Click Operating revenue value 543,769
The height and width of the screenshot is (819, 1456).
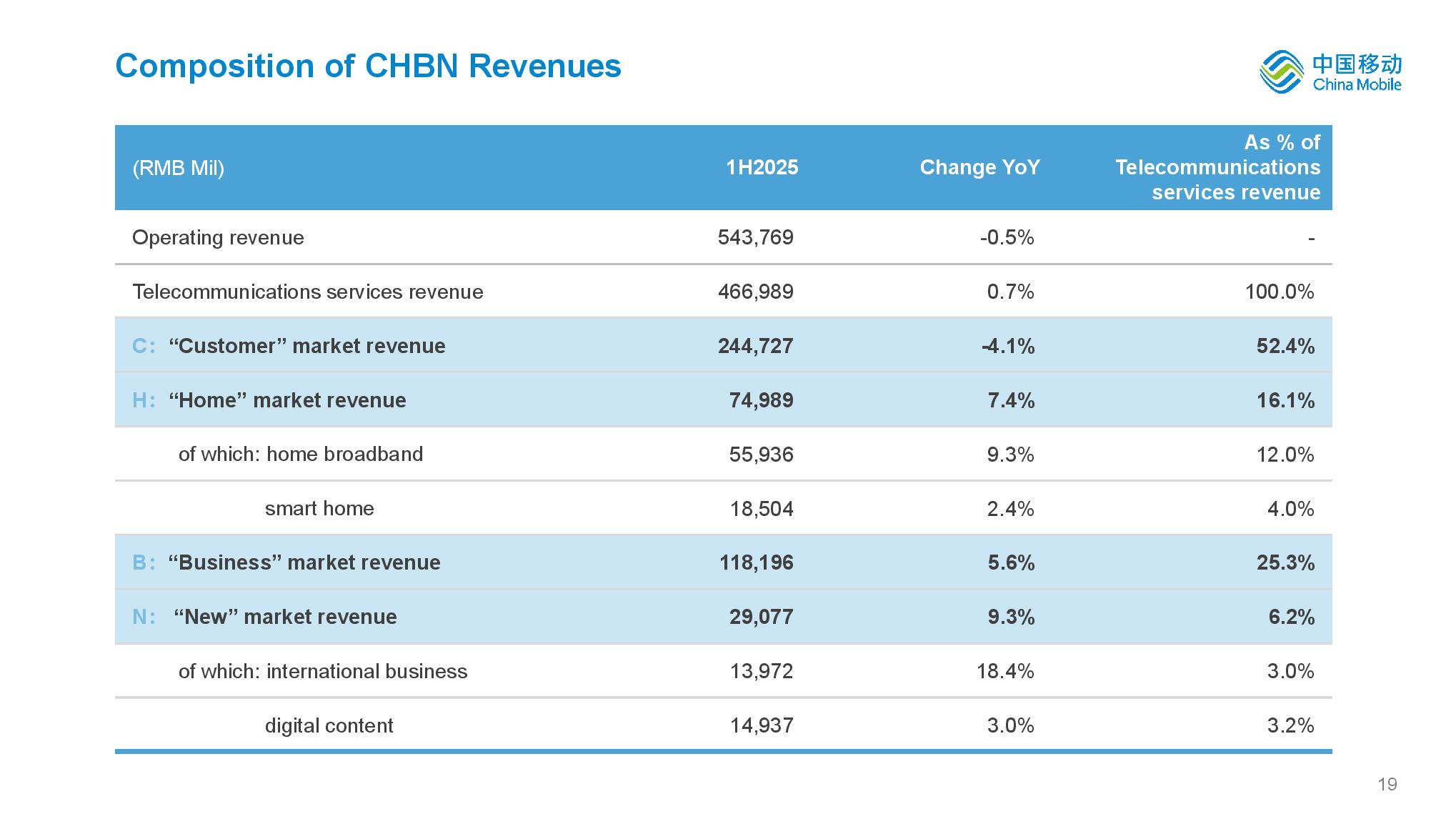[x=755, y=237]
